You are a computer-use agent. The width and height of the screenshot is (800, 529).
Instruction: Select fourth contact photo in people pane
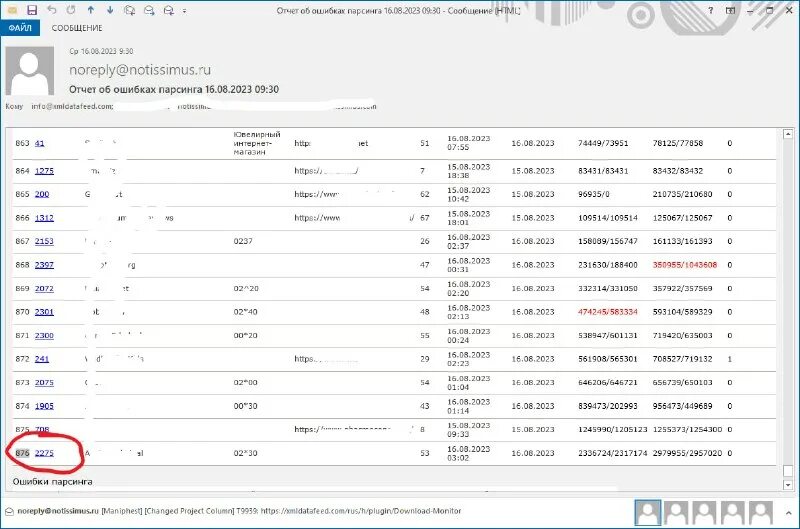(x=732, y=513)
